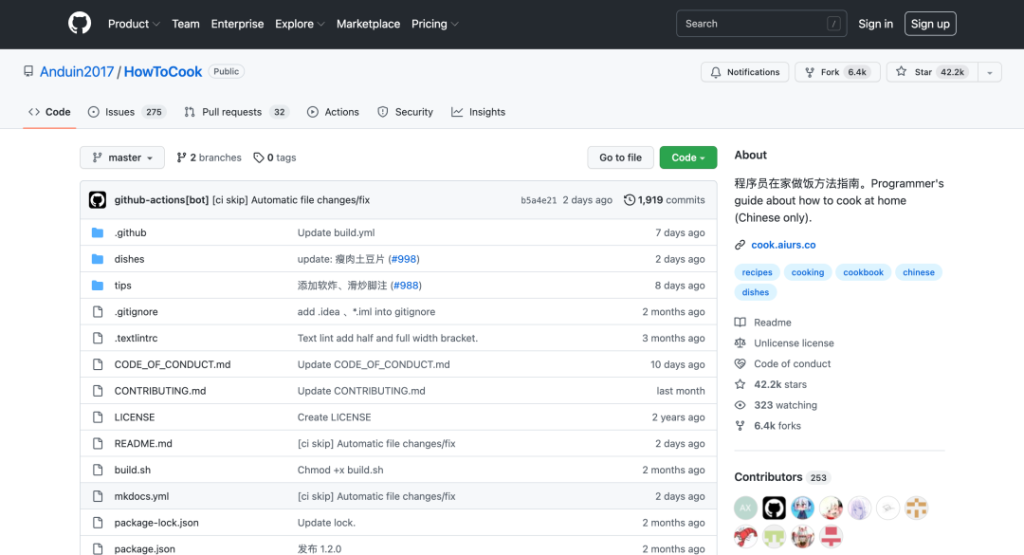1024x555 pixels.
Task: Expand the green Code dropdown button
Action: pyautogui.click(x=688, y=158)
